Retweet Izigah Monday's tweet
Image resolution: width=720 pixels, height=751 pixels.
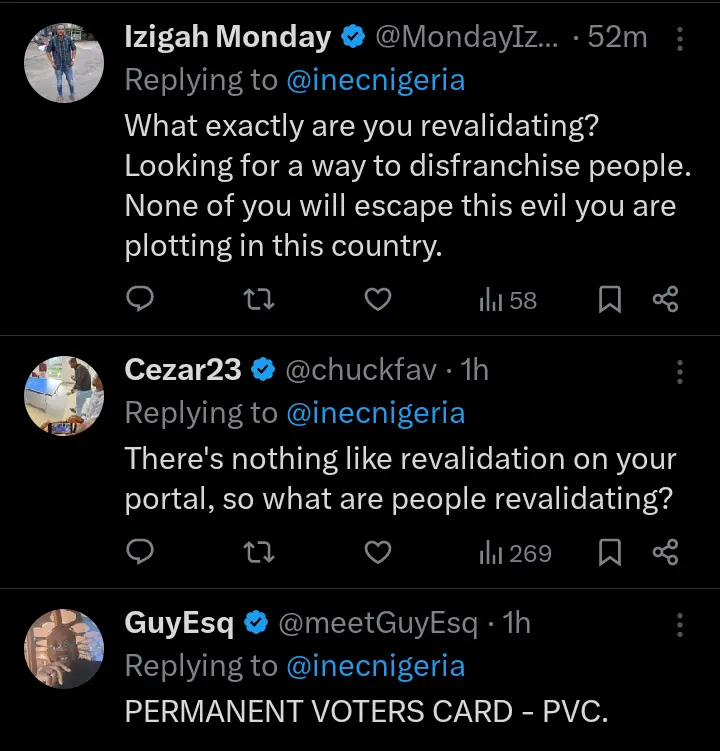259,299
